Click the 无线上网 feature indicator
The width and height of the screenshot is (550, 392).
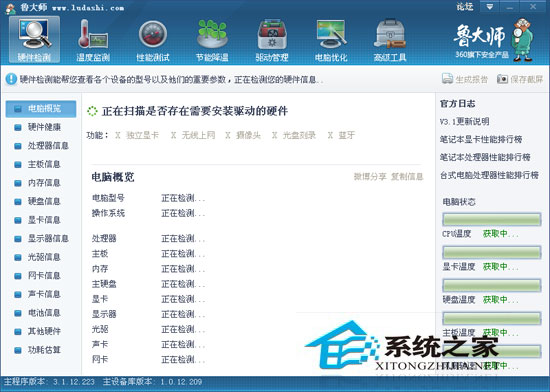[x=193, y=135]
